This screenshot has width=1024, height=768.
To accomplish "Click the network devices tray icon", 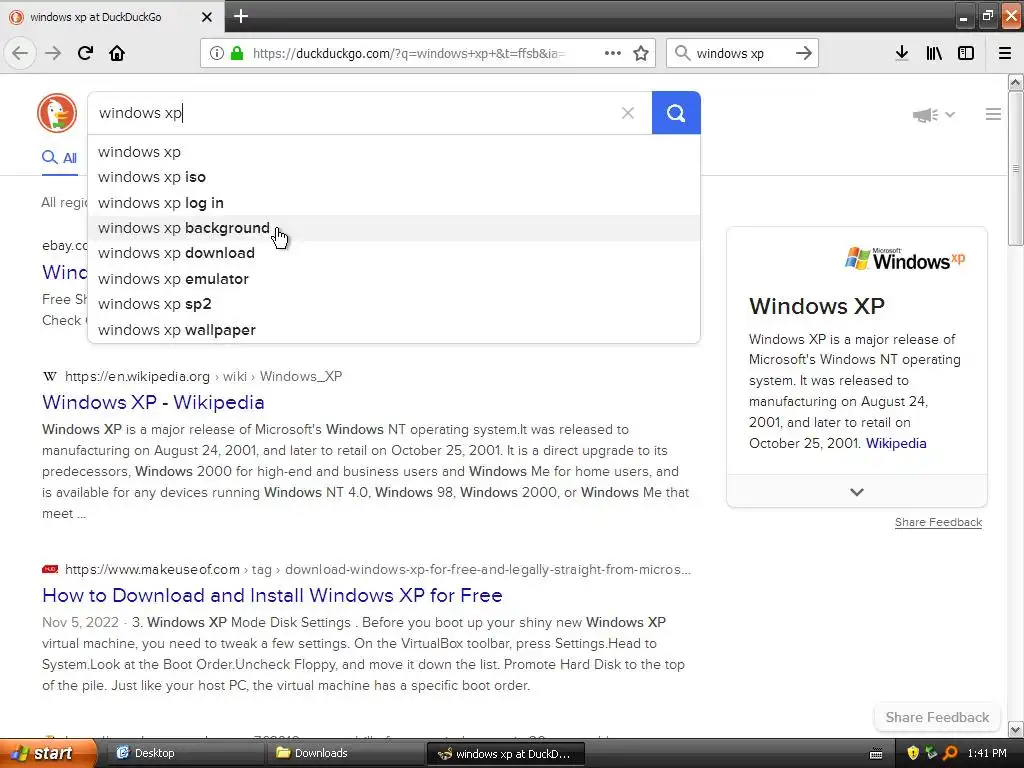I will click(x=931, y=753).
